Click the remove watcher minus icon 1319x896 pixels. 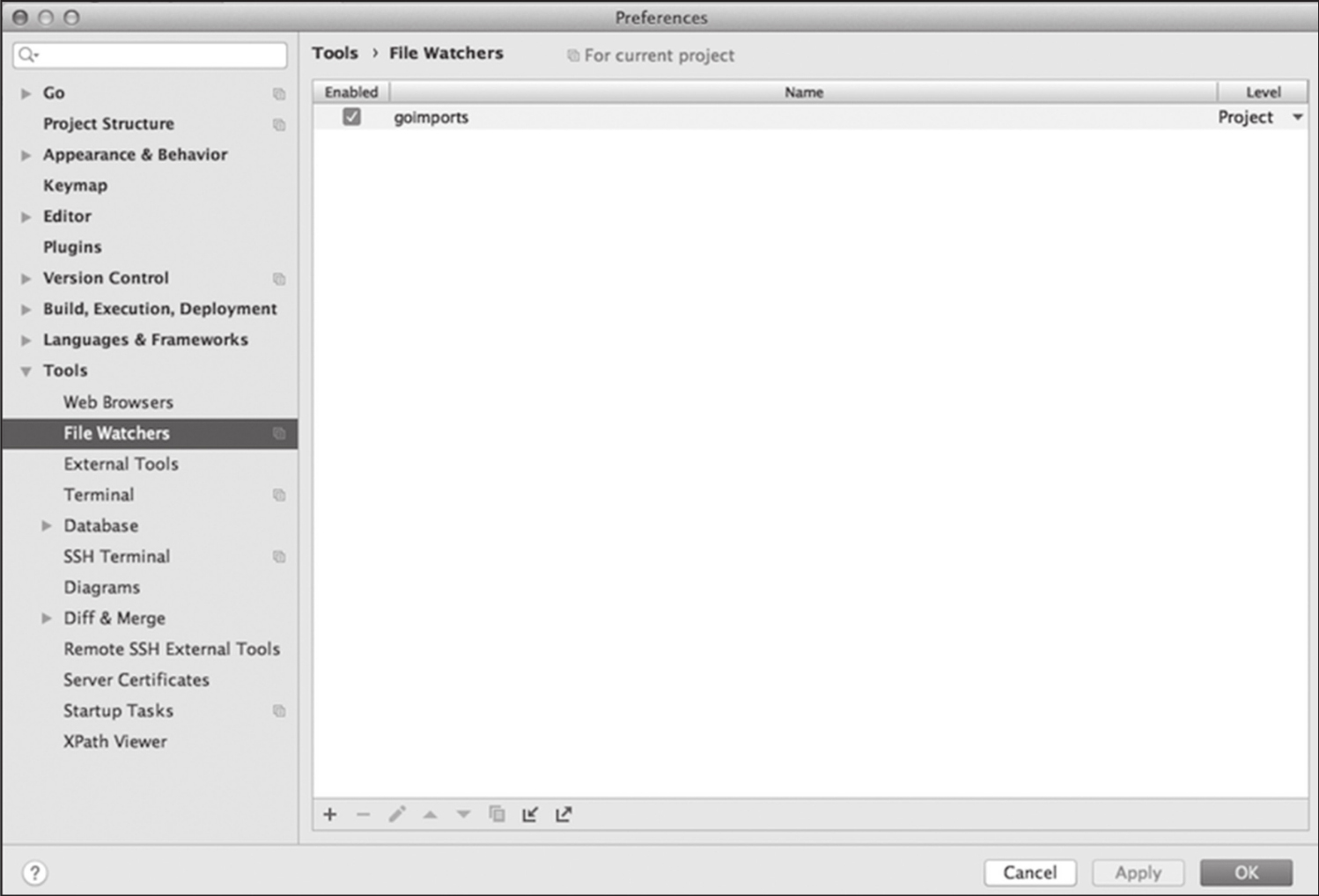363,814
